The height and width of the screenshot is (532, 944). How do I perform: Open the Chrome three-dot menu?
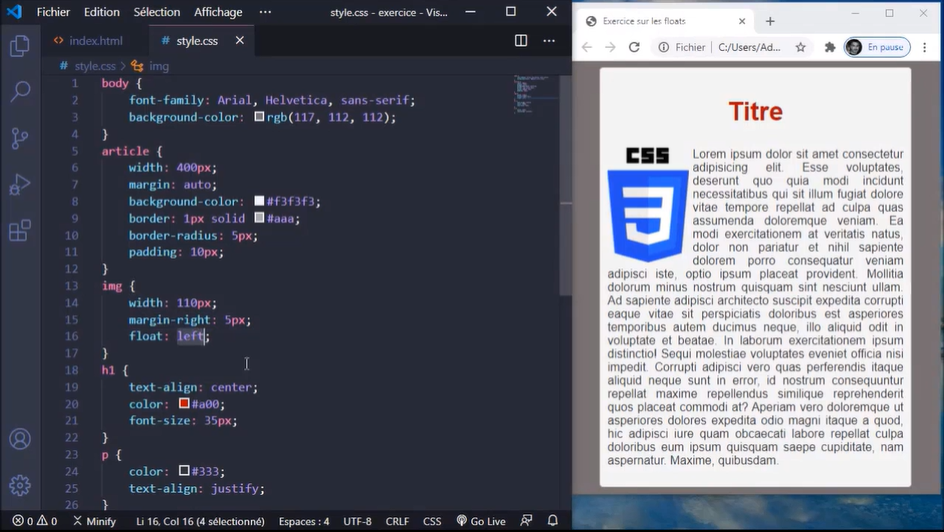(x=925, y=47)
